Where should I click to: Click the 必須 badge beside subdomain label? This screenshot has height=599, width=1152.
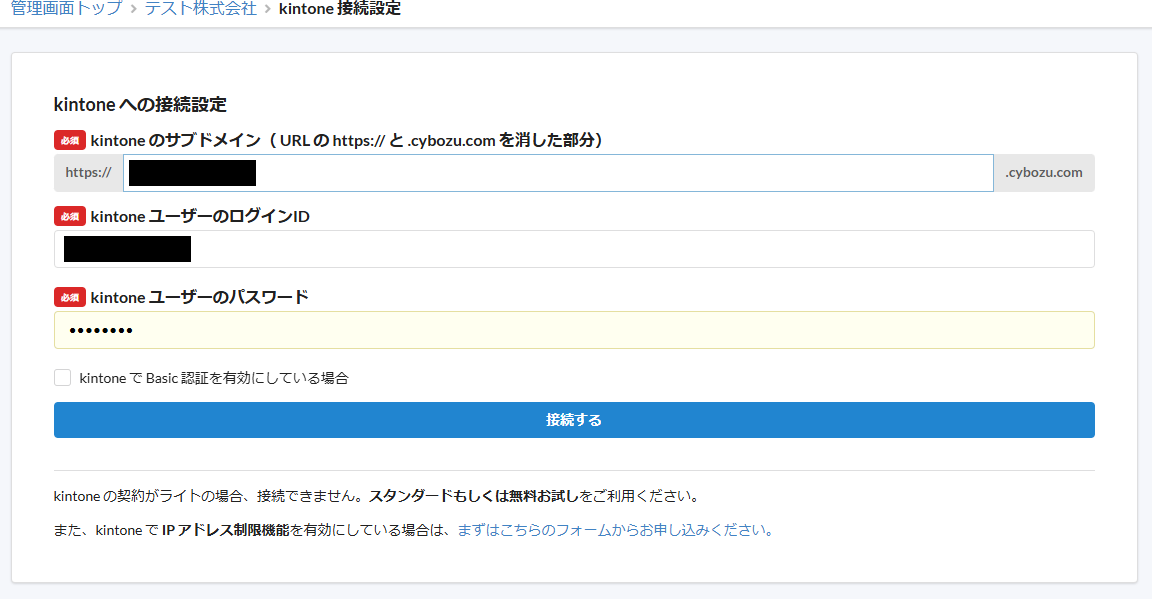tap(70, 140)
